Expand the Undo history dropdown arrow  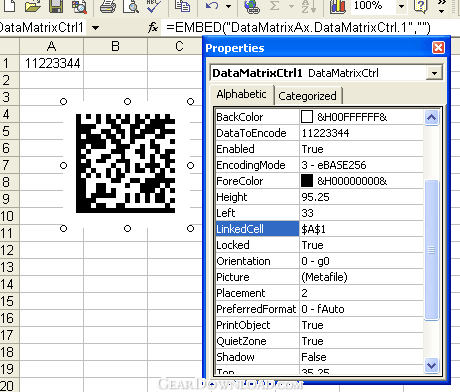[228, 6]
